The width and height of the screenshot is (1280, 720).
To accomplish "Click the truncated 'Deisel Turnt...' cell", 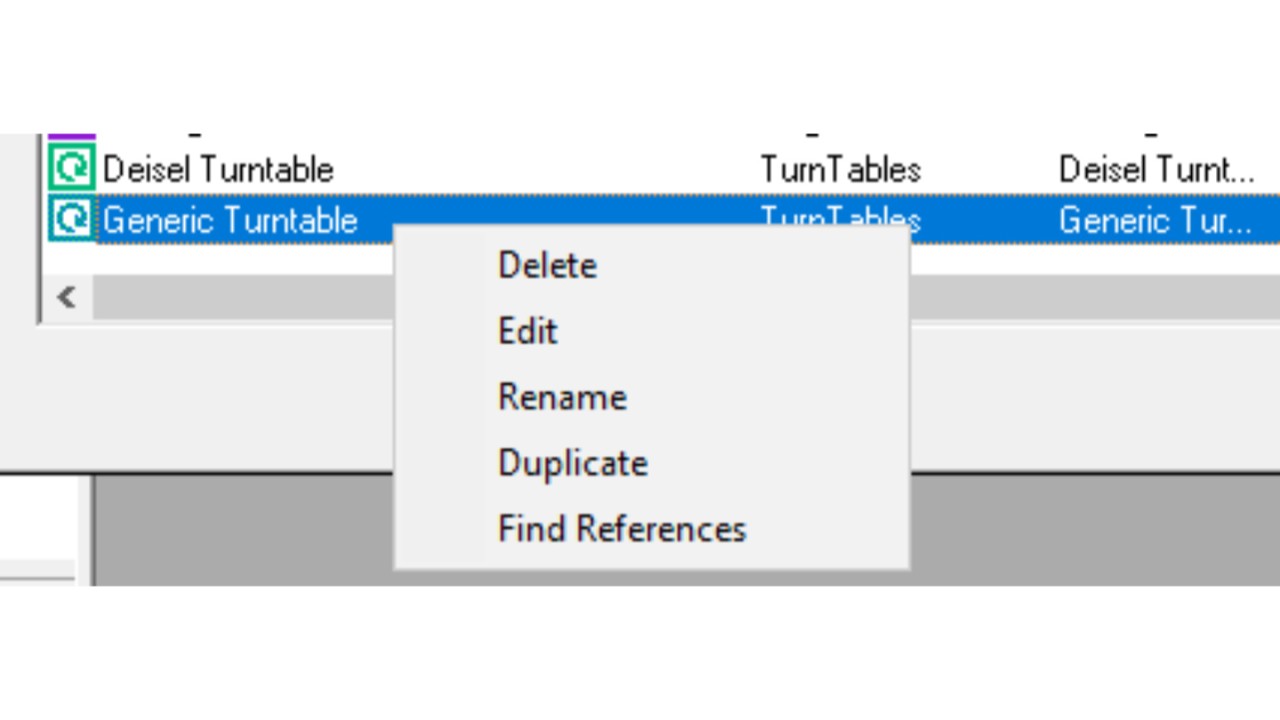I will [x=1156, y=169].
